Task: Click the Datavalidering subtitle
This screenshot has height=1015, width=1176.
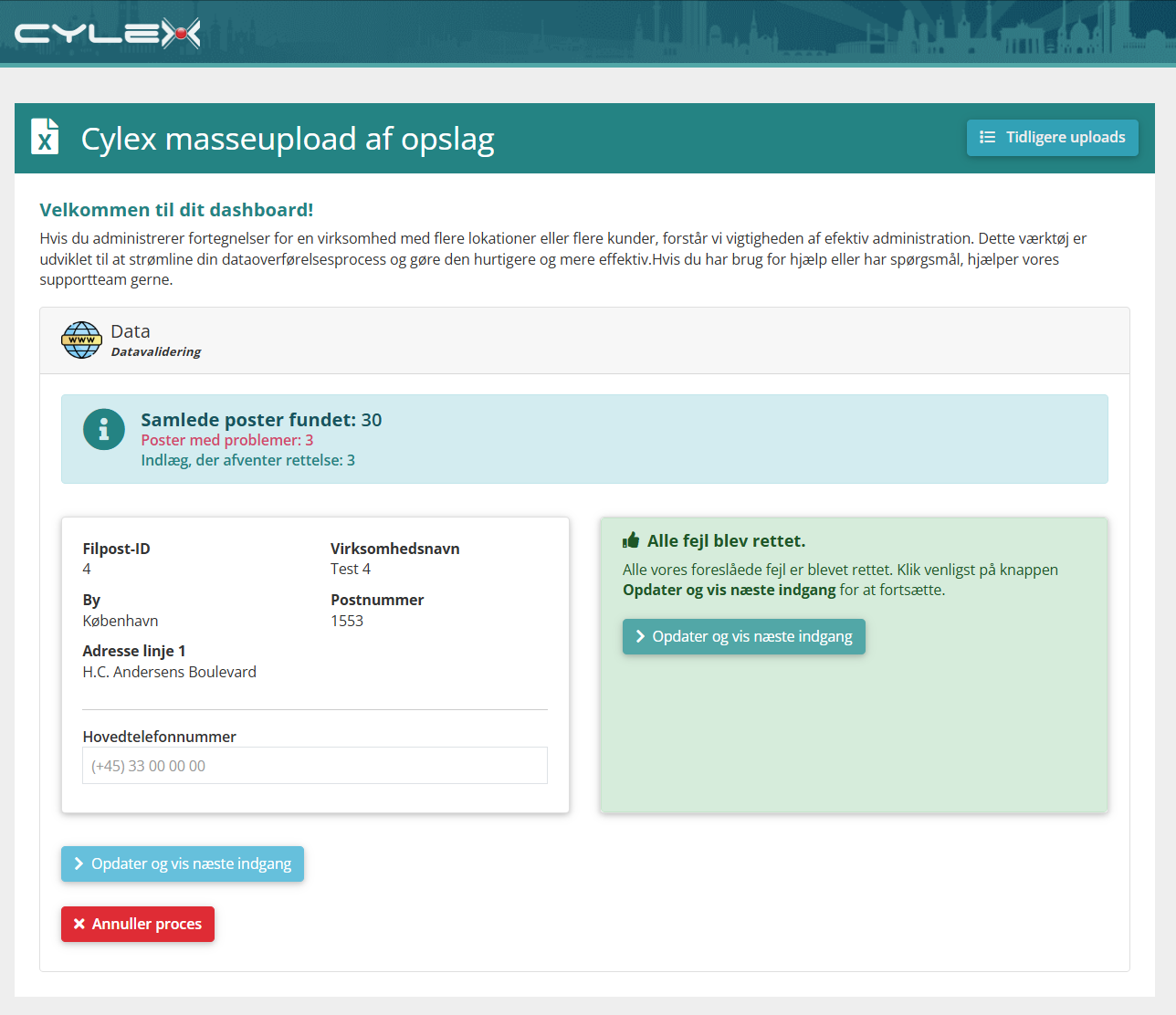Action: click(x=156, y=351)
